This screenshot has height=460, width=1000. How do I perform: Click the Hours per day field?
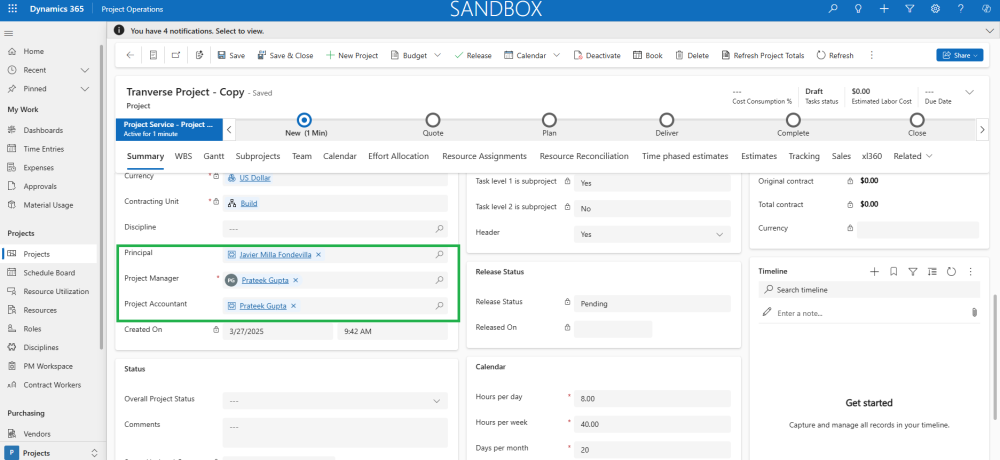pyautogui.click(x=652, y=399)
